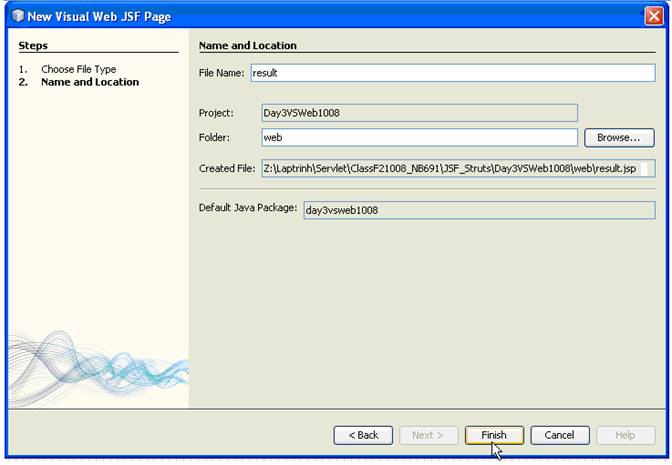Select step 2 Name and Location

pyautogui.click(x=90, y=82)
